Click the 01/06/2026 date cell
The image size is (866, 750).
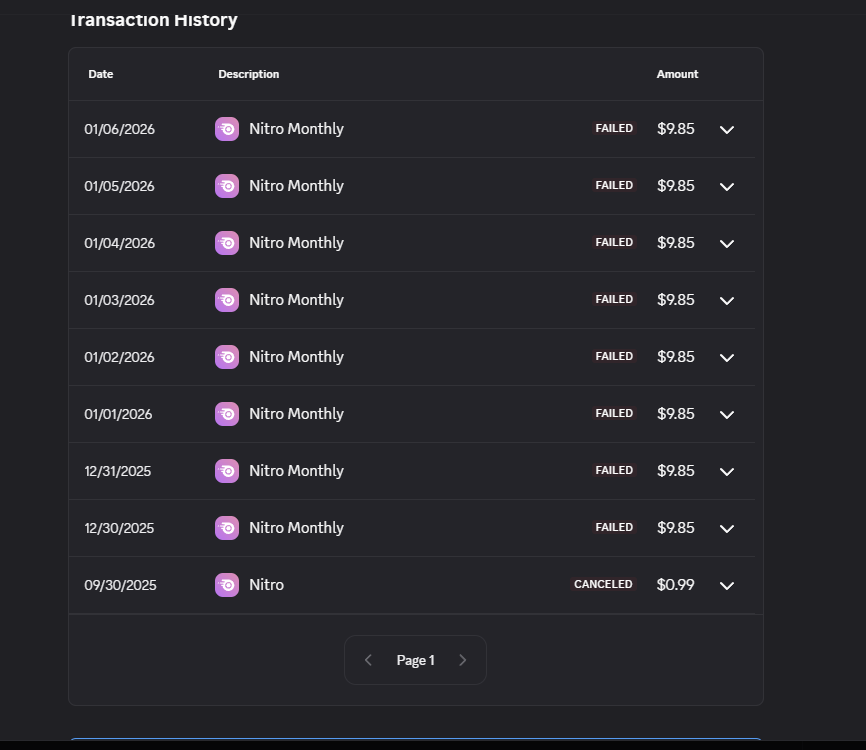119,129
